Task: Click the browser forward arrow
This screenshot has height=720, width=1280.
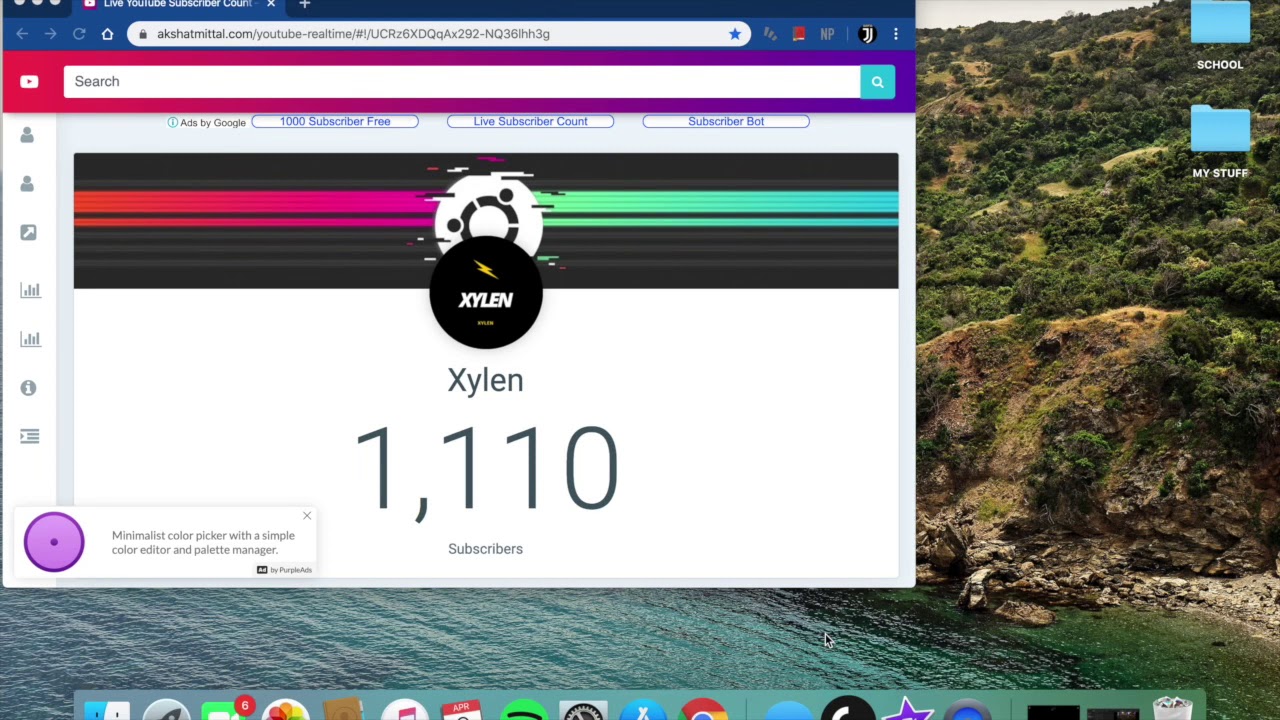Action: (x=50, y=34)
